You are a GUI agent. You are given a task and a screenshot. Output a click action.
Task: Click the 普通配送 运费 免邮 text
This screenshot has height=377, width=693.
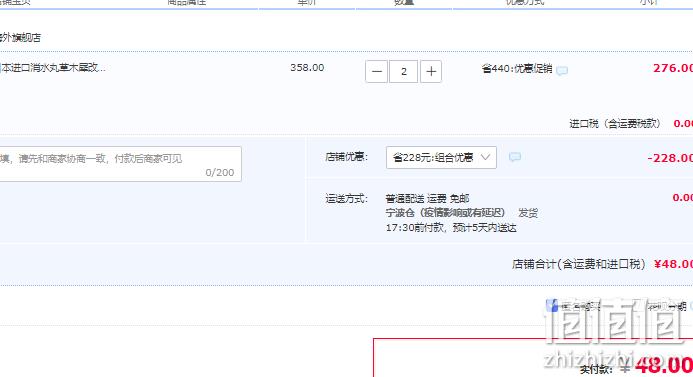(427, 198)
